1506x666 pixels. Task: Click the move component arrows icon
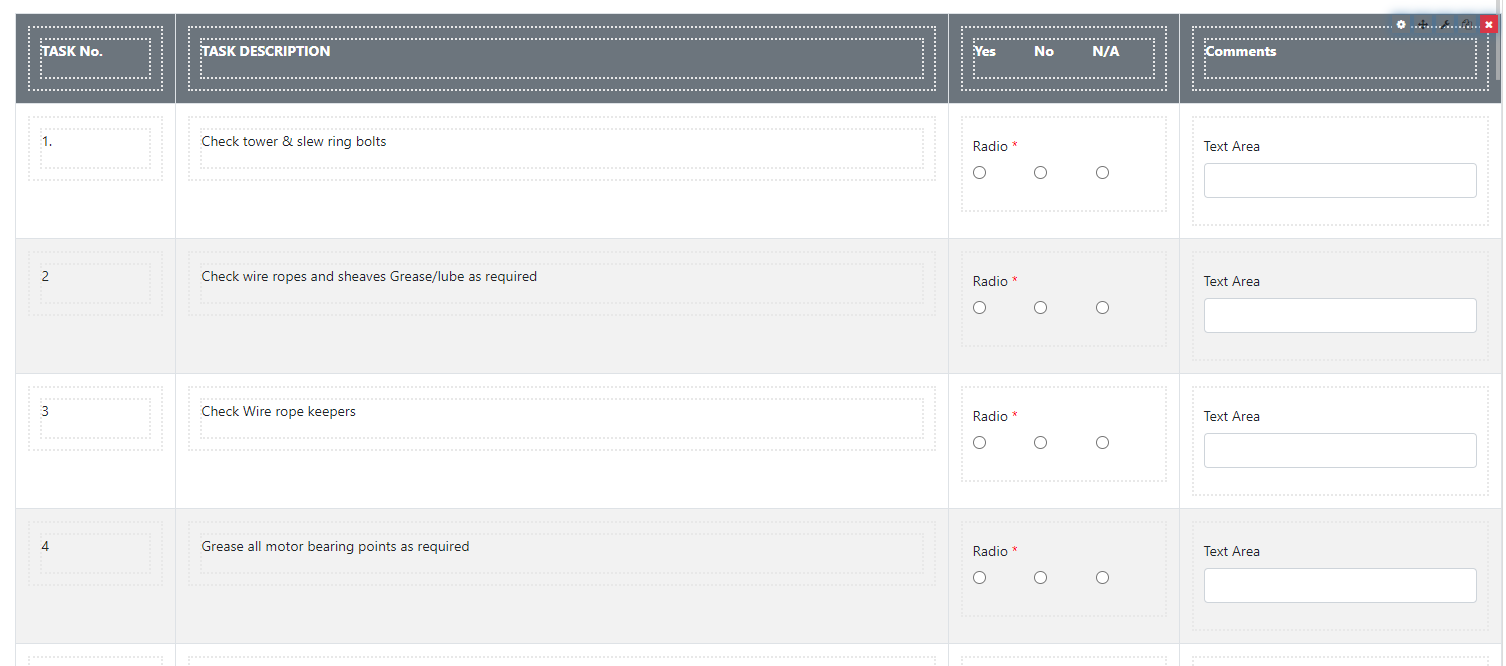(x=1423, y=24)
